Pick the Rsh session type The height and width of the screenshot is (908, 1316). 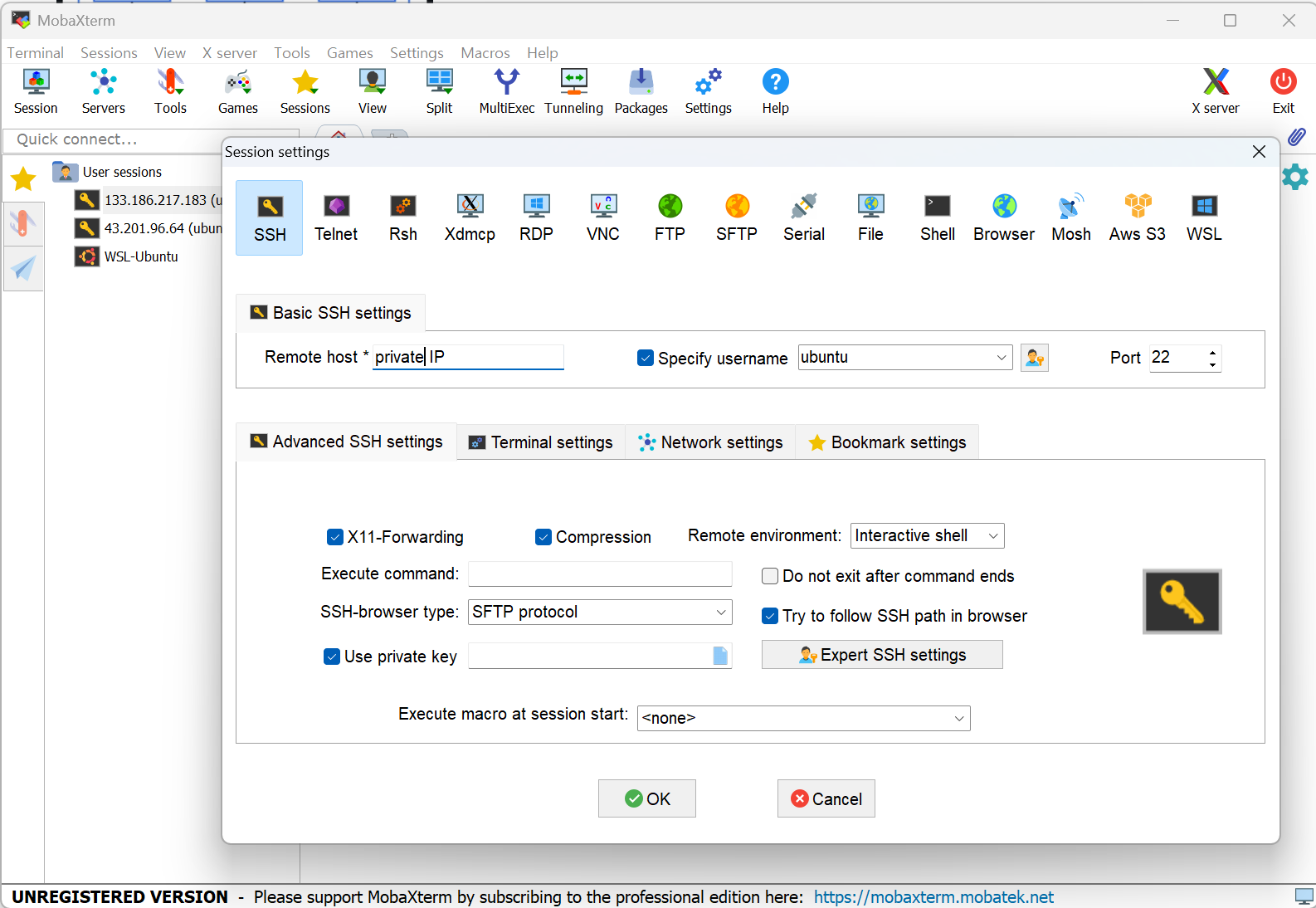coord(403,217)
